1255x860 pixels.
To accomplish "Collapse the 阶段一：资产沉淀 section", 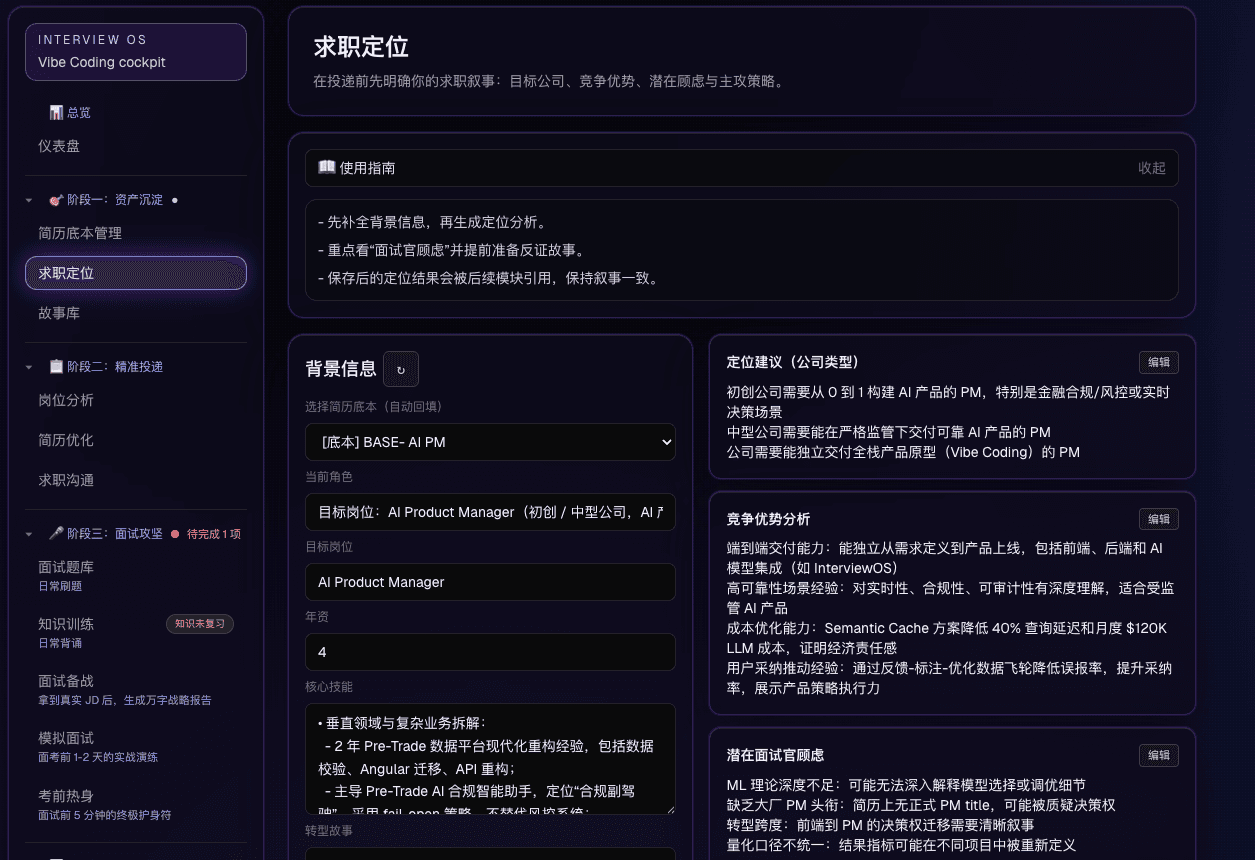I will pos(29,200).
